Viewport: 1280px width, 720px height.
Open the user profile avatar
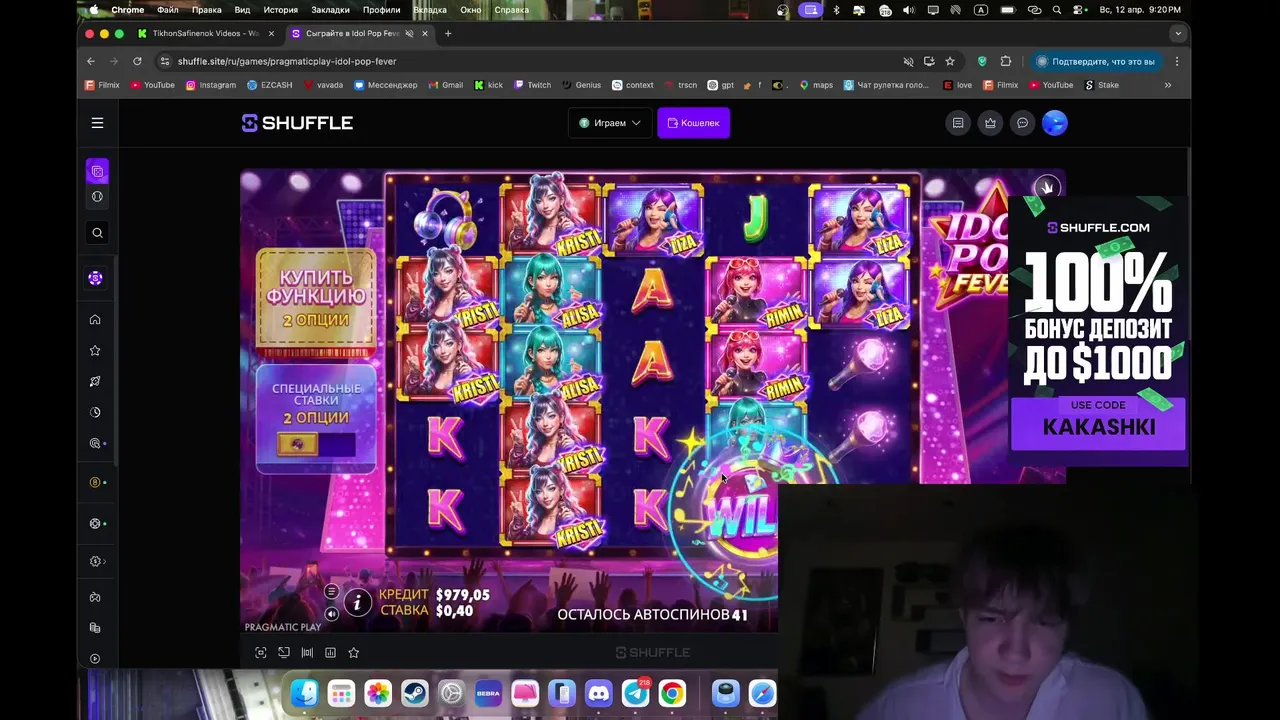coord(1054,123)
